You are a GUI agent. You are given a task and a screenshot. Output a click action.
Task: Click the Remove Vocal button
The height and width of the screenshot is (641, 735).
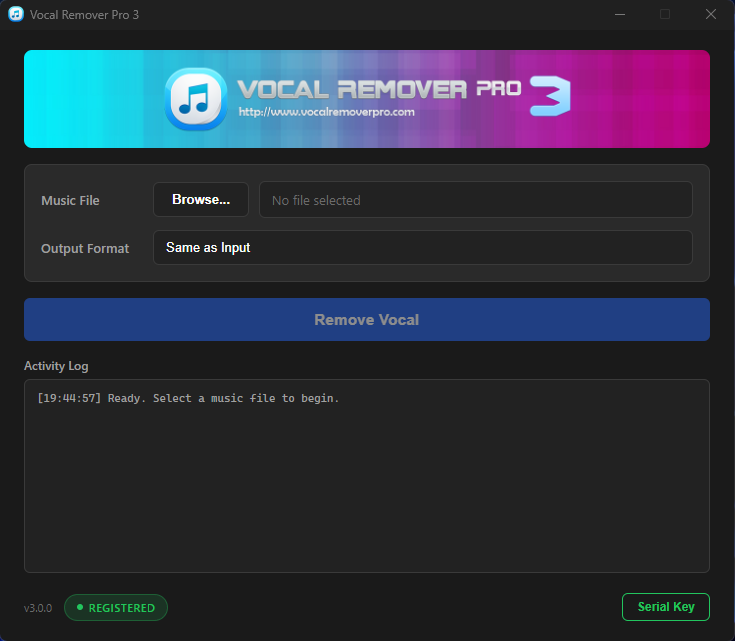point(367,319)
